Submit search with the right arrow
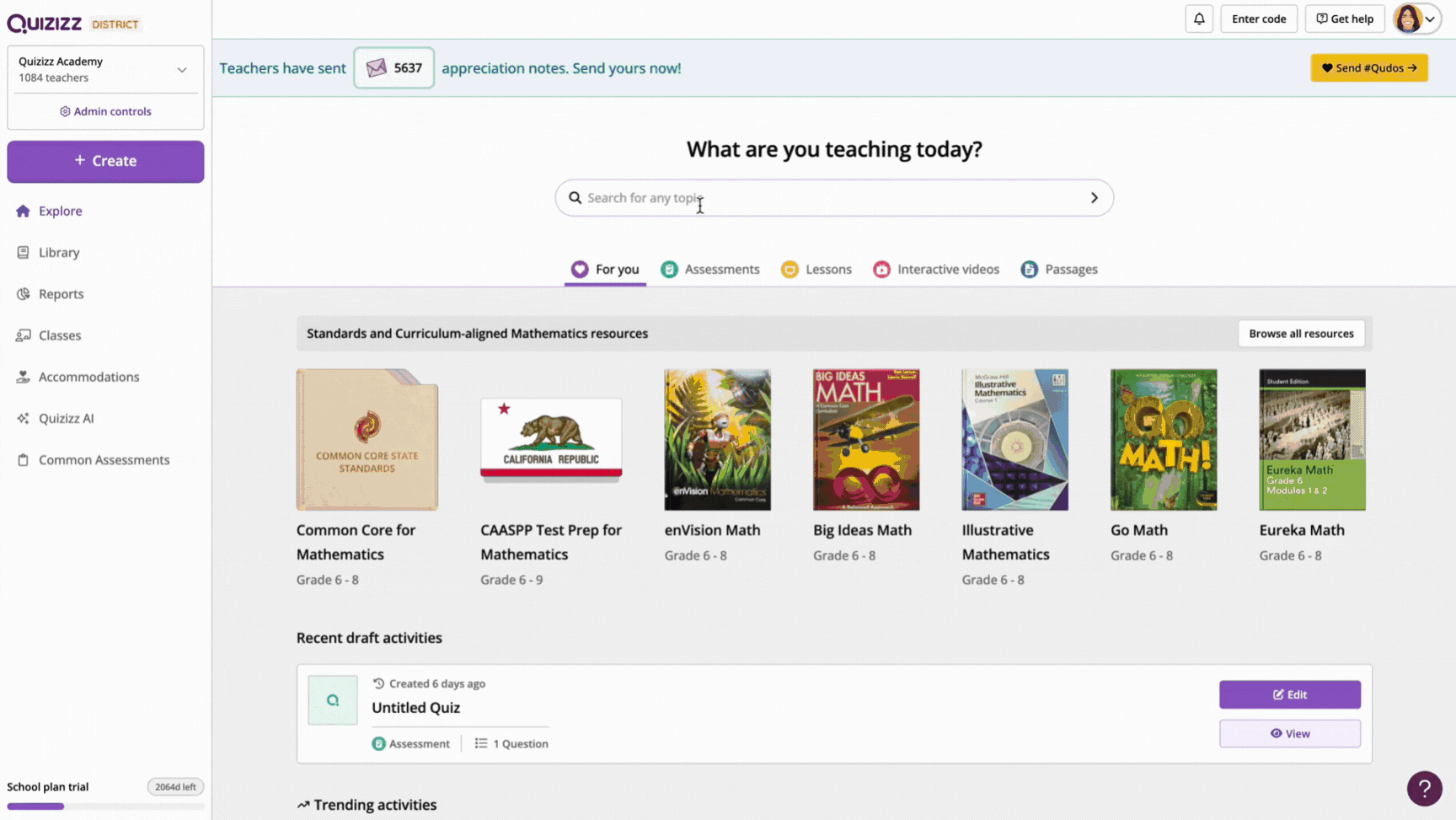The height and width of the screenshot is (820, 1456). 1094,197
